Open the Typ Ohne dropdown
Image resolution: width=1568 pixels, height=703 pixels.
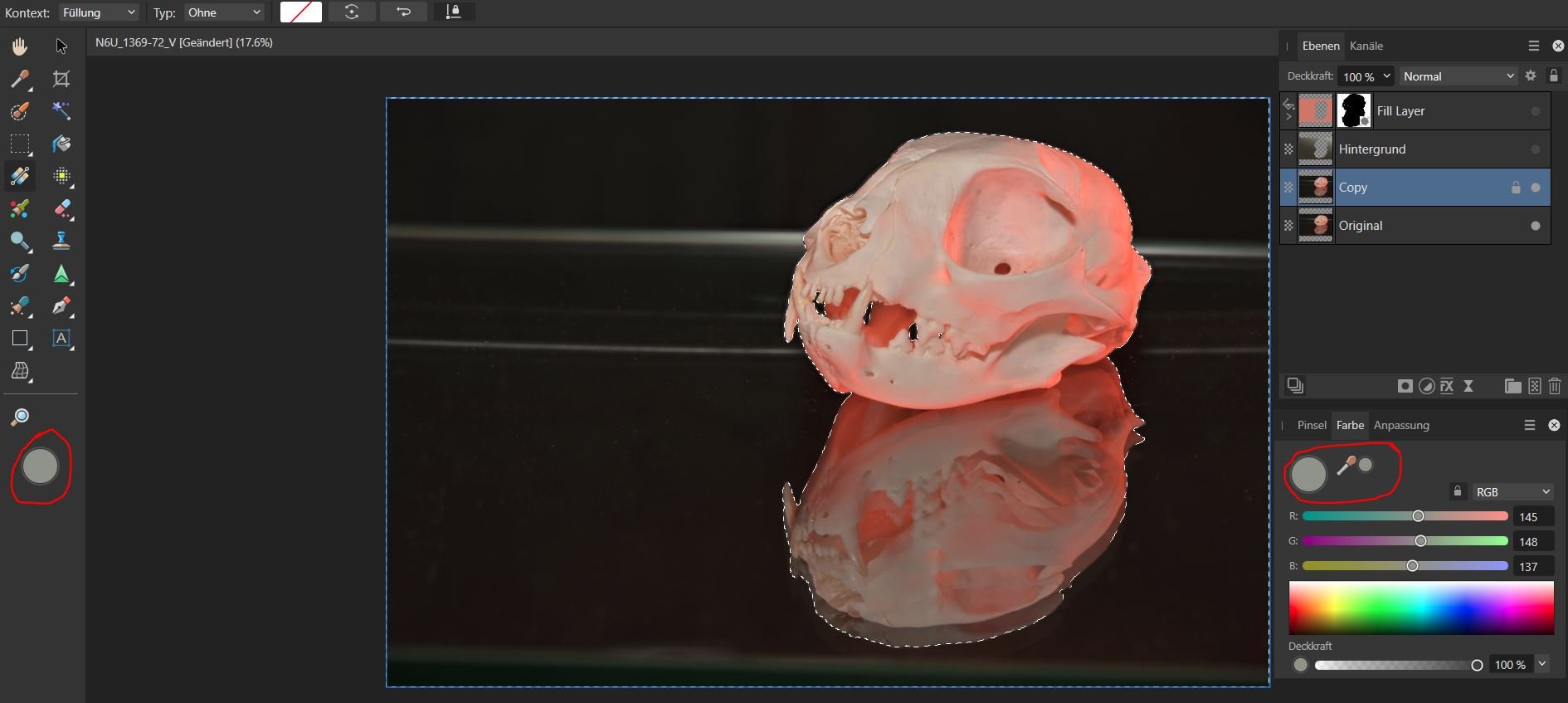click(x=224, y=12)
